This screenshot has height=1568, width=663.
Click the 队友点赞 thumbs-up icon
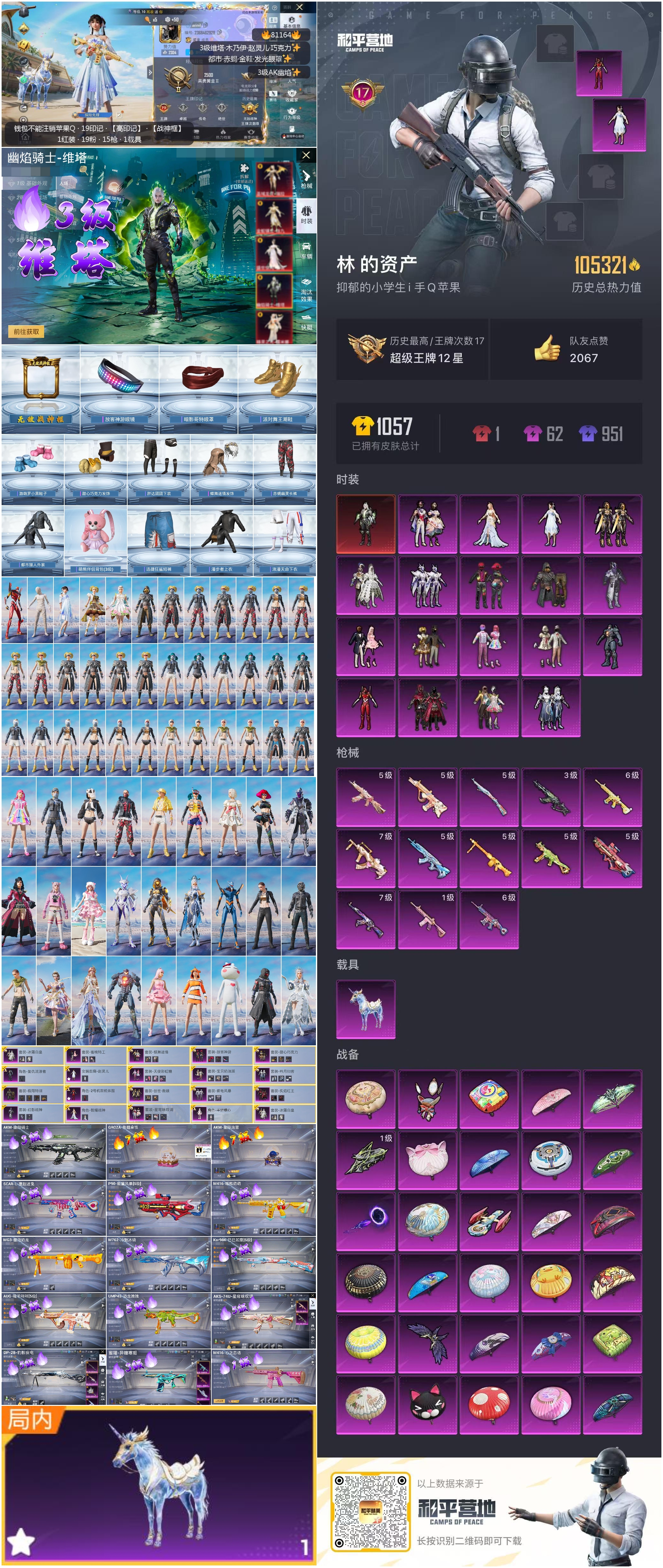tap(547, 348)
